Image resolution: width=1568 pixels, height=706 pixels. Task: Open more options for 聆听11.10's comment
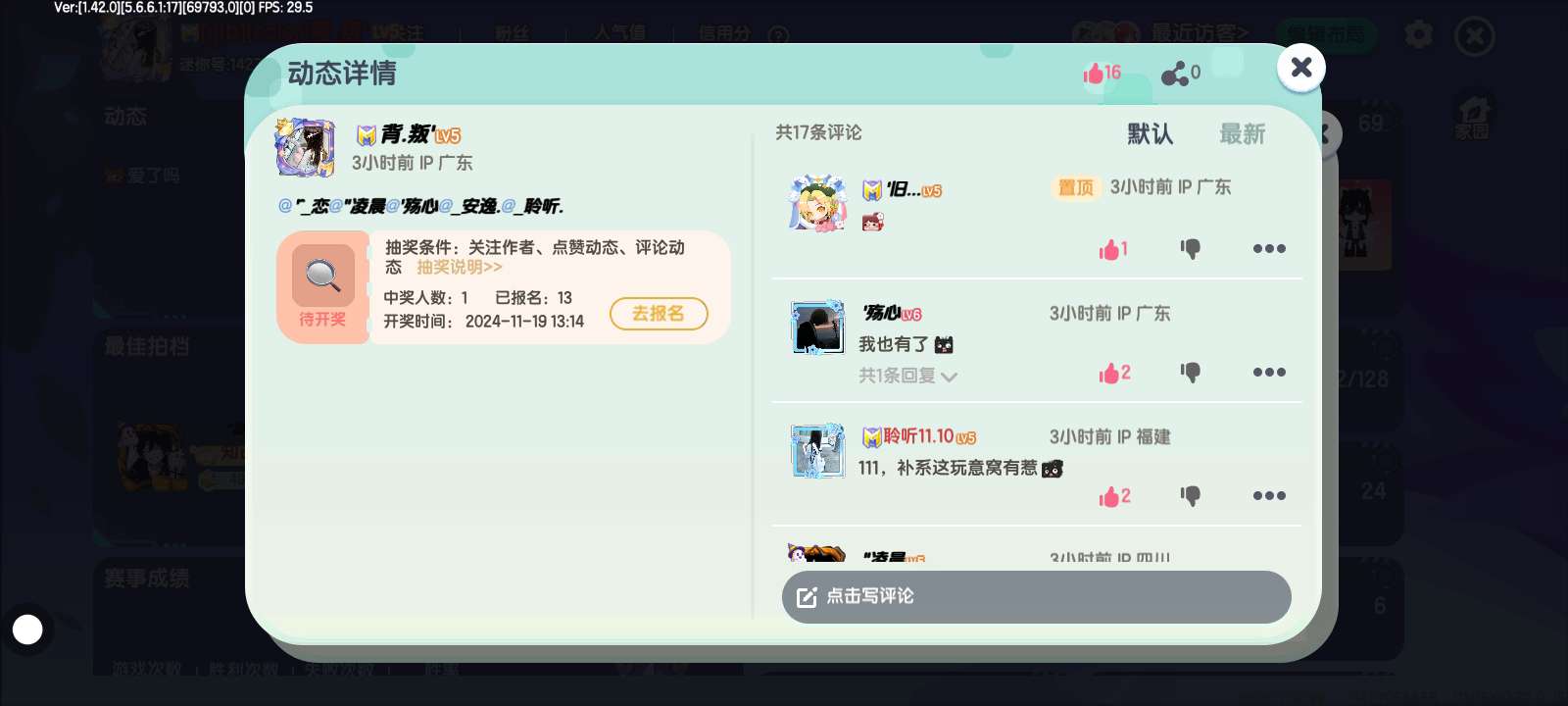click(1269, 495)
